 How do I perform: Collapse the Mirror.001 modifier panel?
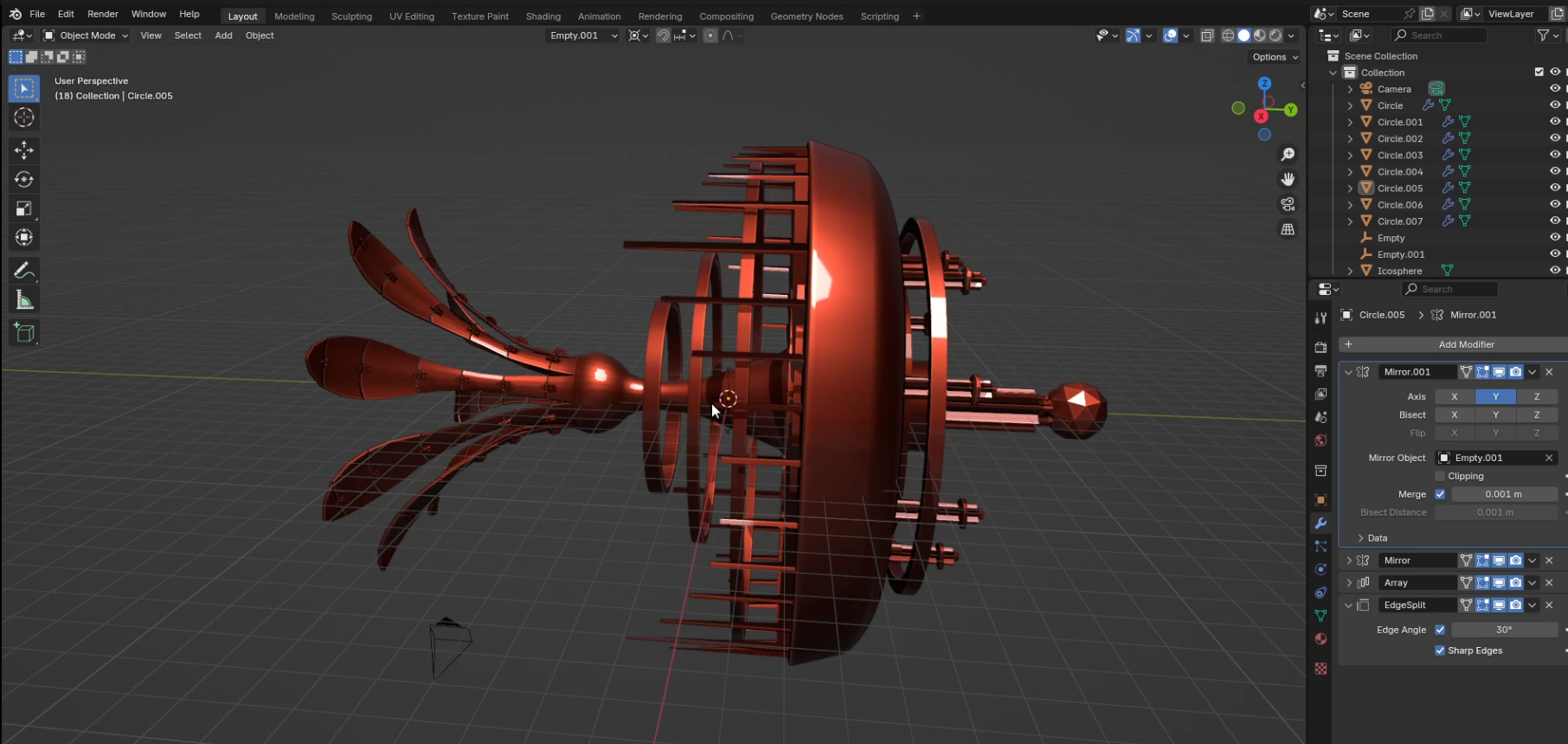(1348, 372)
